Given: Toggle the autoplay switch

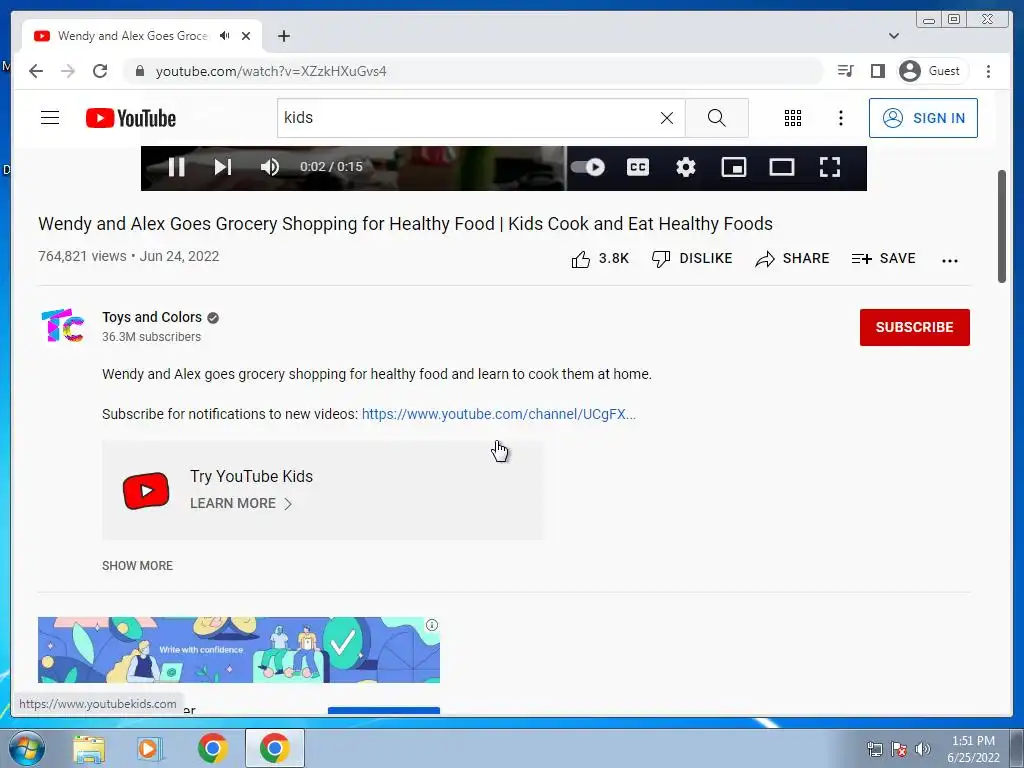Looking at the screenshot, I should [x=587, y=167].
